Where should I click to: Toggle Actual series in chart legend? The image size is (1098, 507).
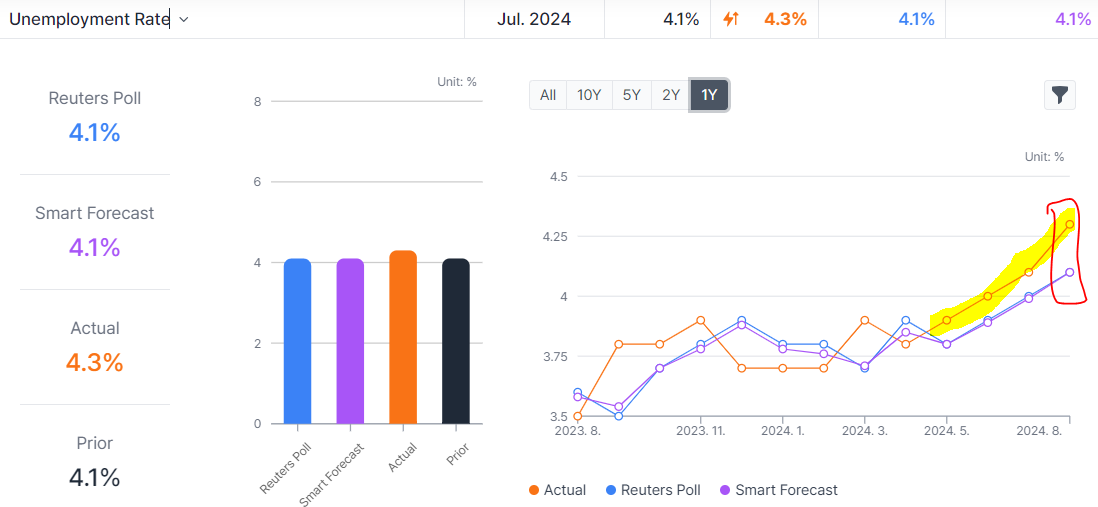click(x=557, y=490)
